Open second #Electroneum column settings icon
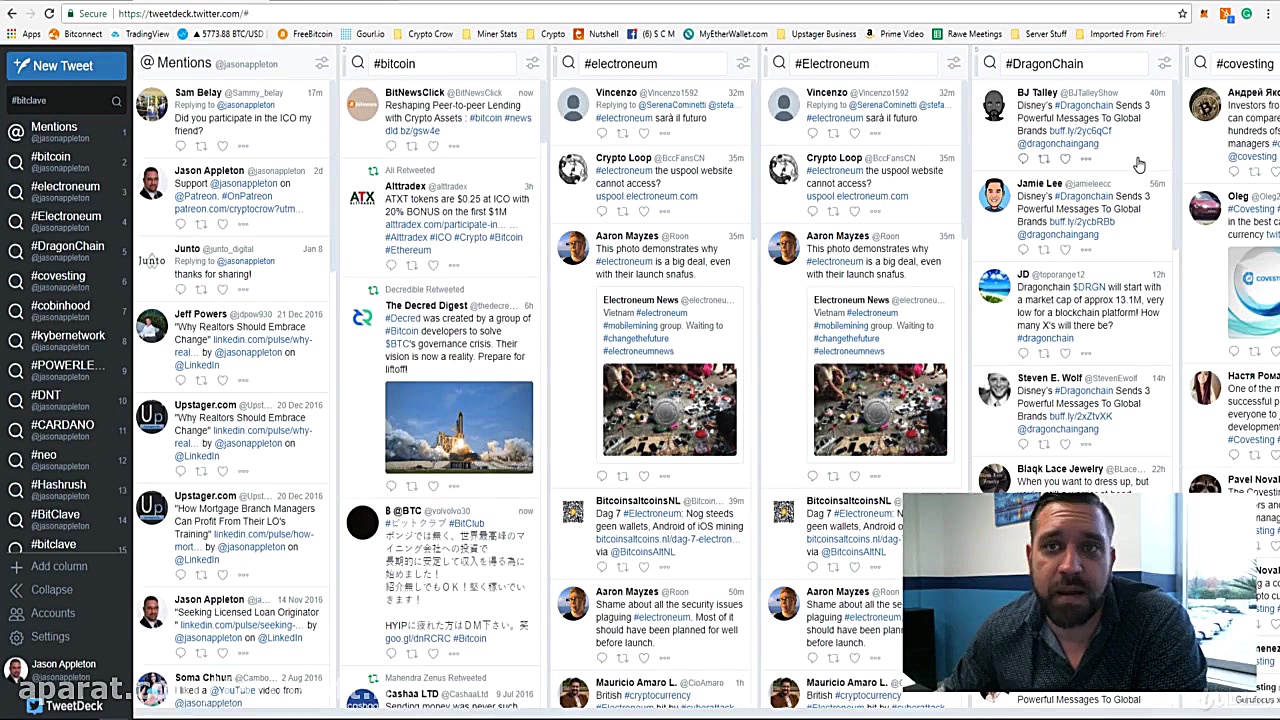This screenshot has height=720, width=1280. (x=954, y=63)
